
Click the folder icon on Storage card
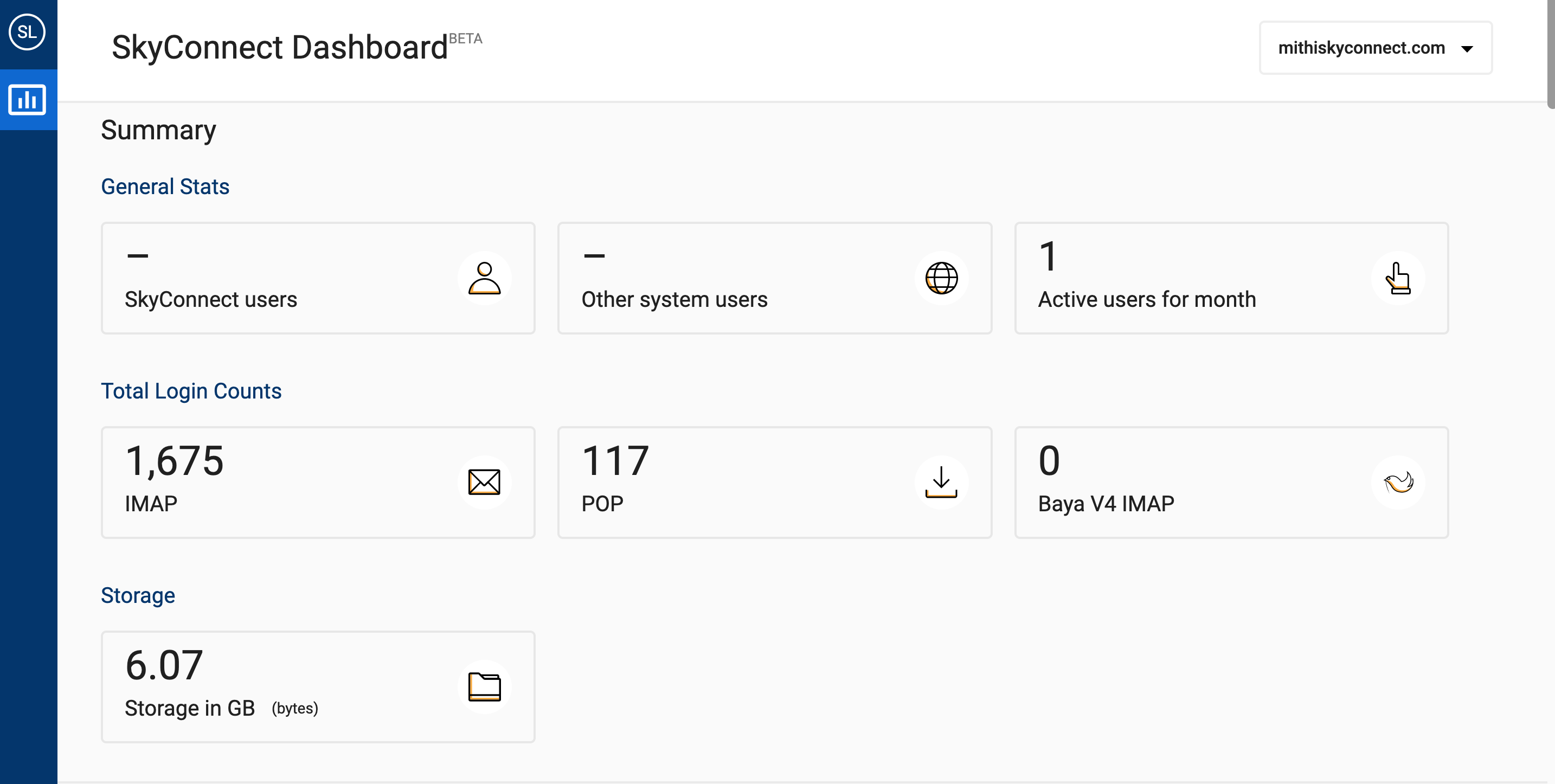click(x=484, y=687)
